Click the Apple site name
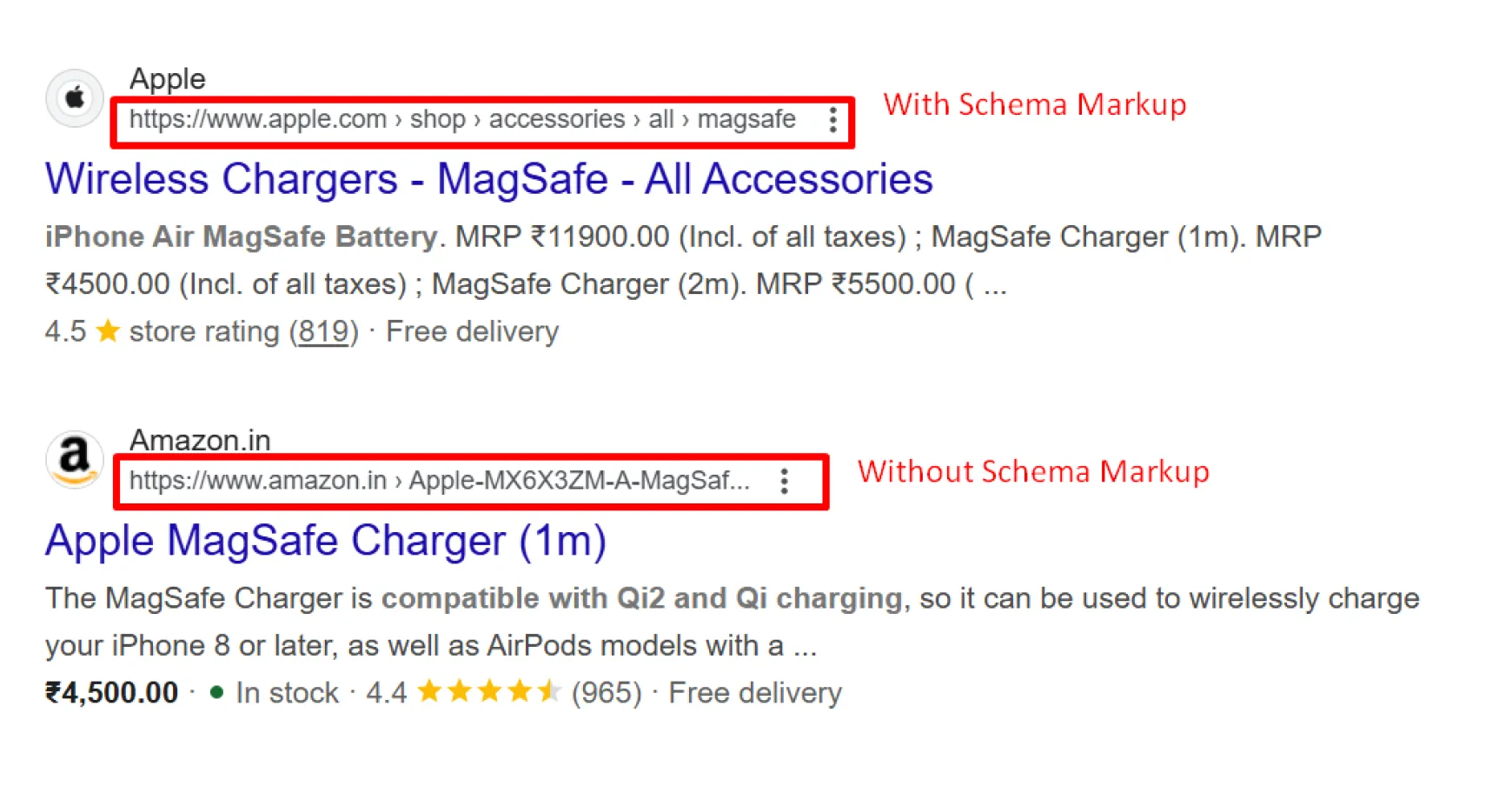Image resolution: width=1512 pixels, height=786 pixels. (x=167, y=79)
